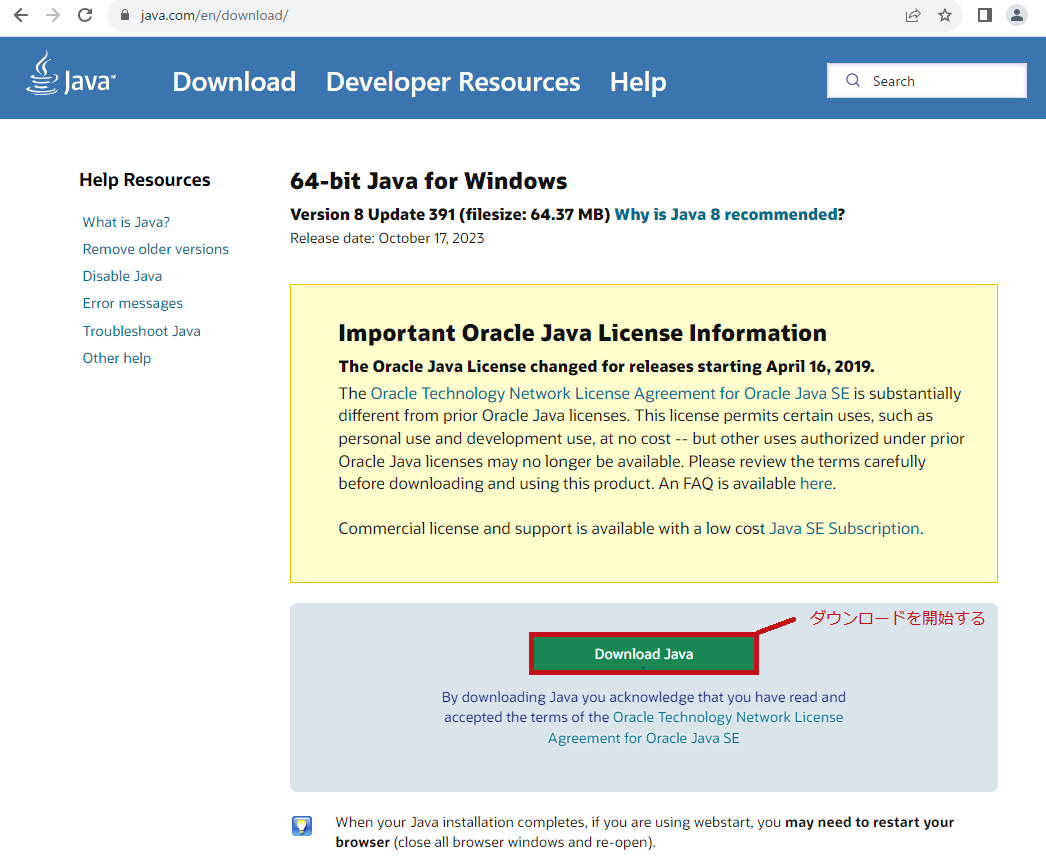Click the 'Release date: October 17, 2023' text
Image resolution: width=1046 pixels, height=861 pixels.
click(x=387, y=238)
